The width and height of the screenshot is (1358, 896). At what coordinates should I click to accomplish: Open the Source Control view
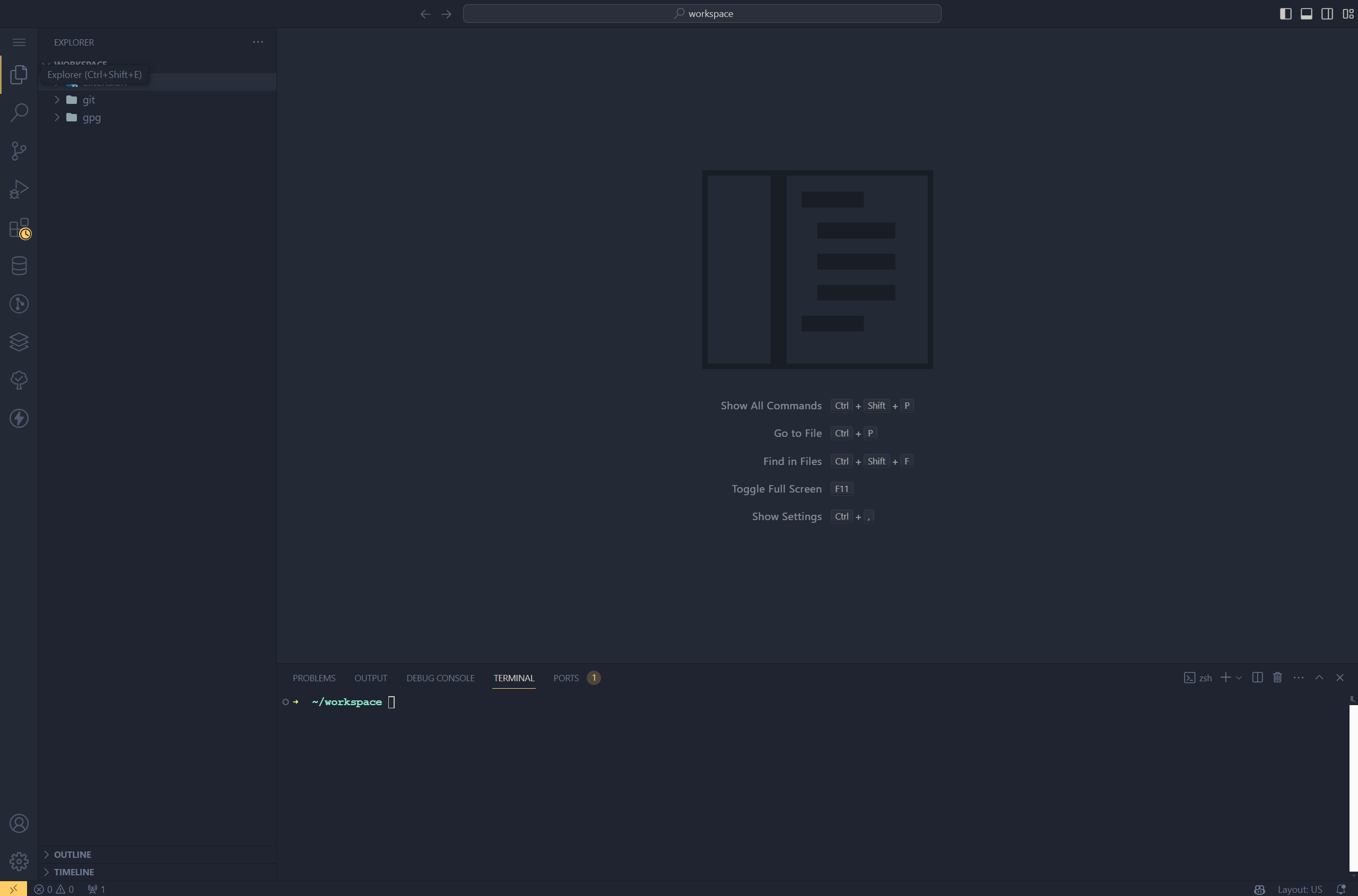click(19, 151)
